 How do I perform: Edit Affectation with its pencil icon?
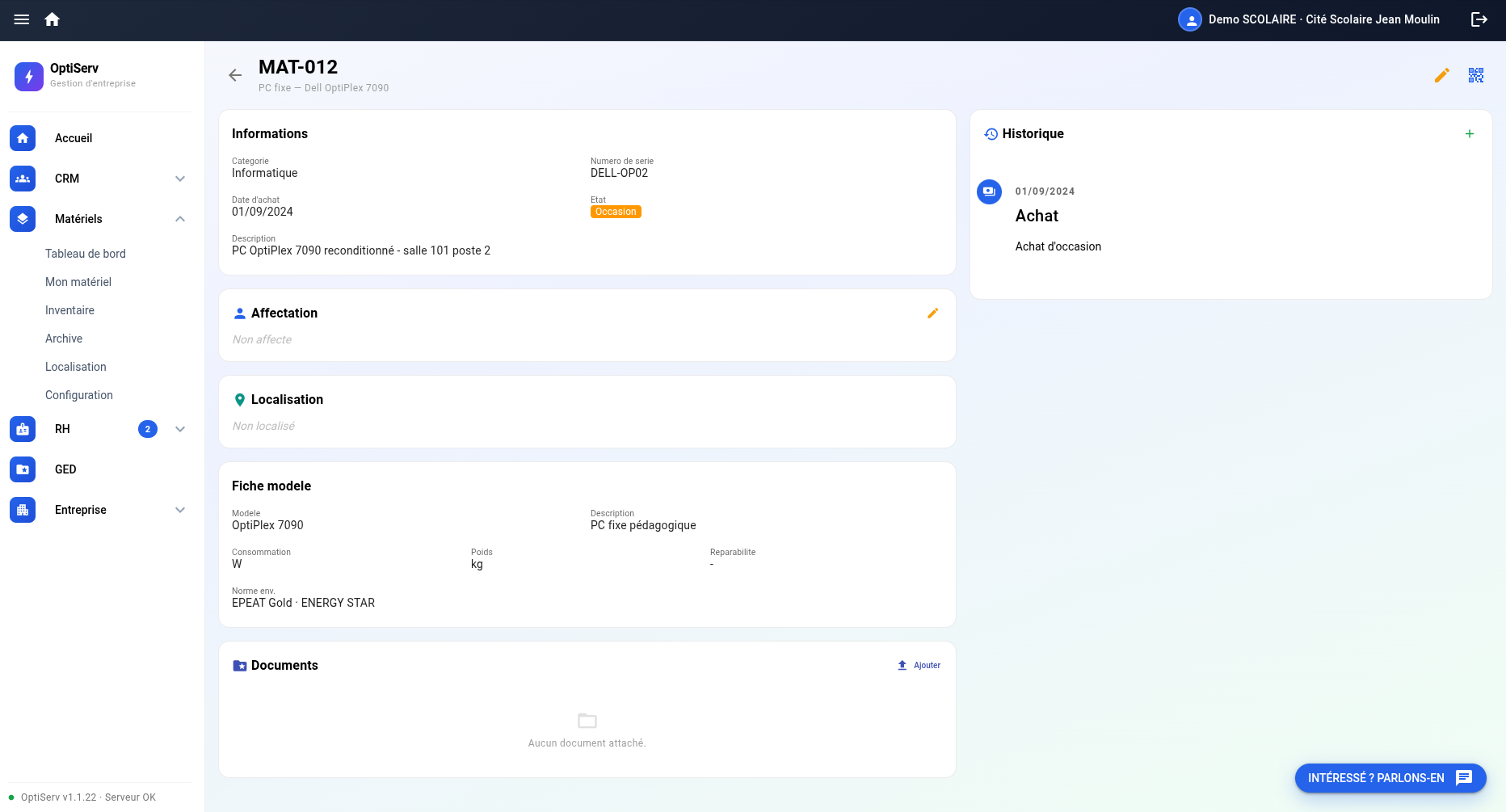tap(933, 313)
